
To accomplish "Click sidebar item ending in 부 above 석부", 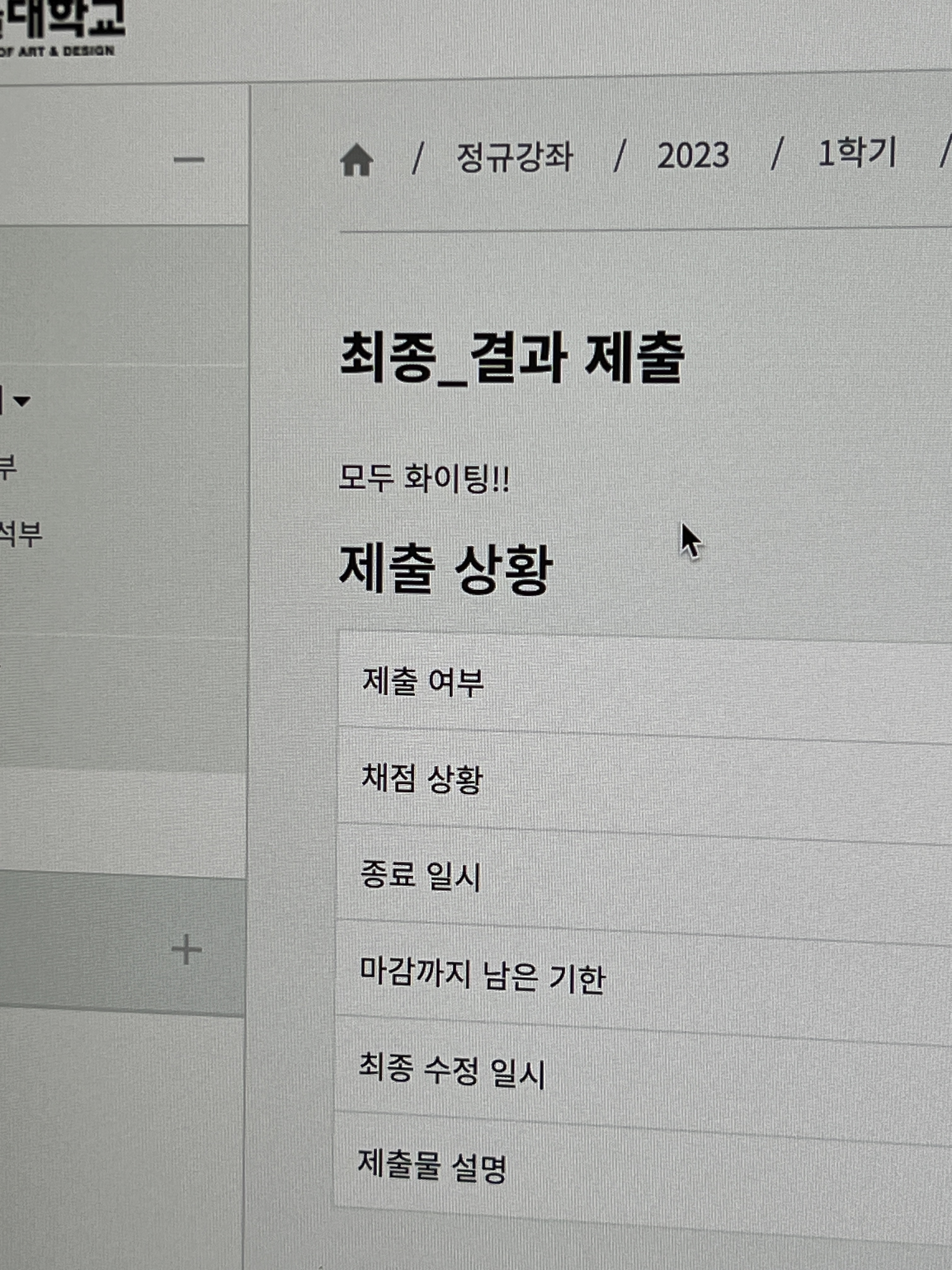I will [x=8, y=467].
